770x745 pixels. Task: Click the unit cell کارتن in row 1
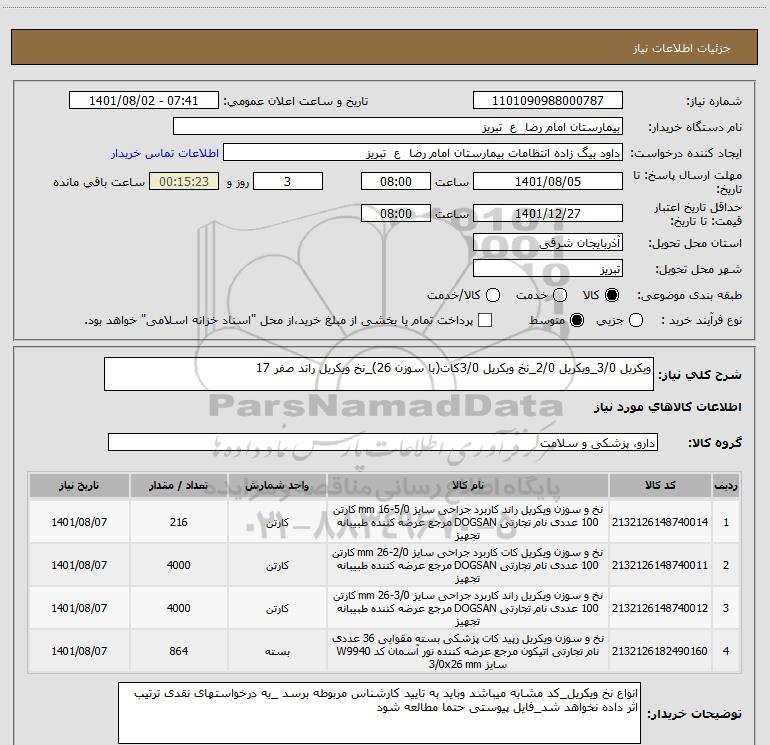[x=277, y=523]
